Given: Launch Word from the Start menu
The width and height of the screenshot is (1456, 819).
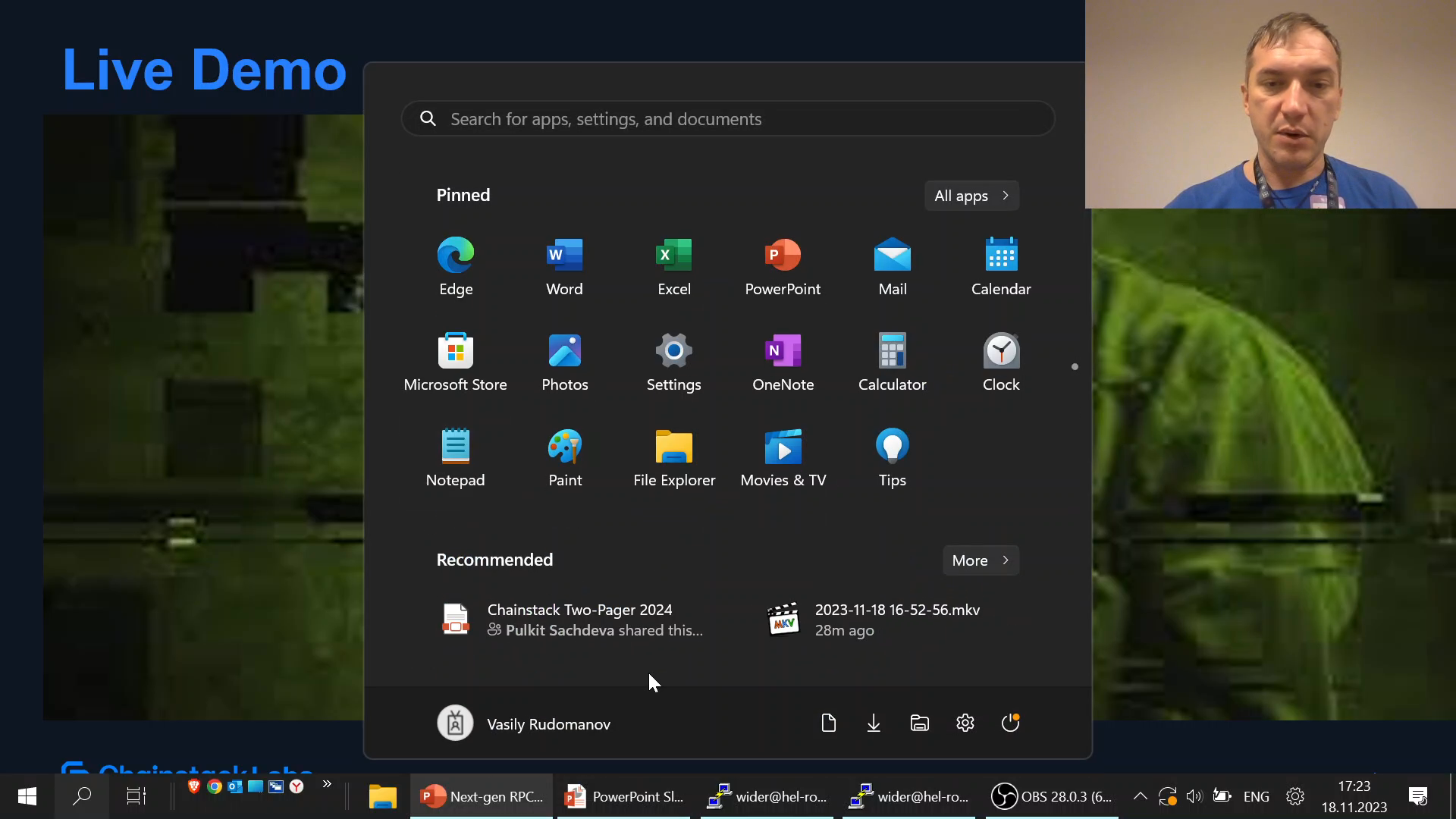Looking at the screenshot, I should tap(565, 267).
